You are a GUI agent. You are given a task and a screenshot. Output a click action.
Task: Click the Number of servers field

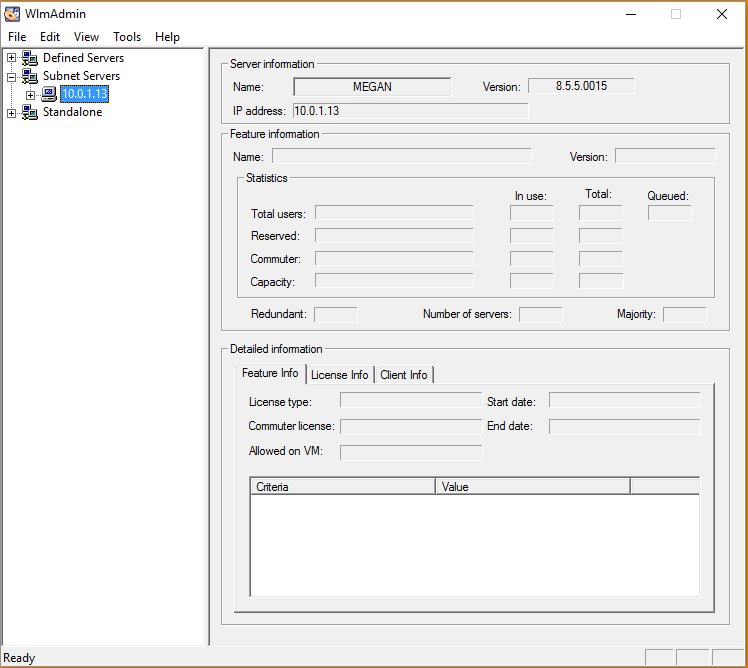540,315
